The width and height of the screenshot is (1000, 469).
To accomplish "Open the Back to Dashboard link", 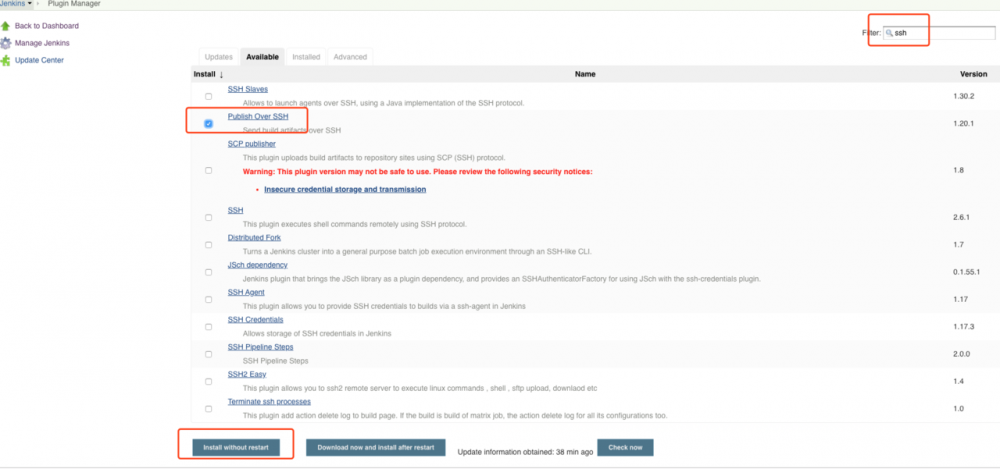I will (47, 26).
